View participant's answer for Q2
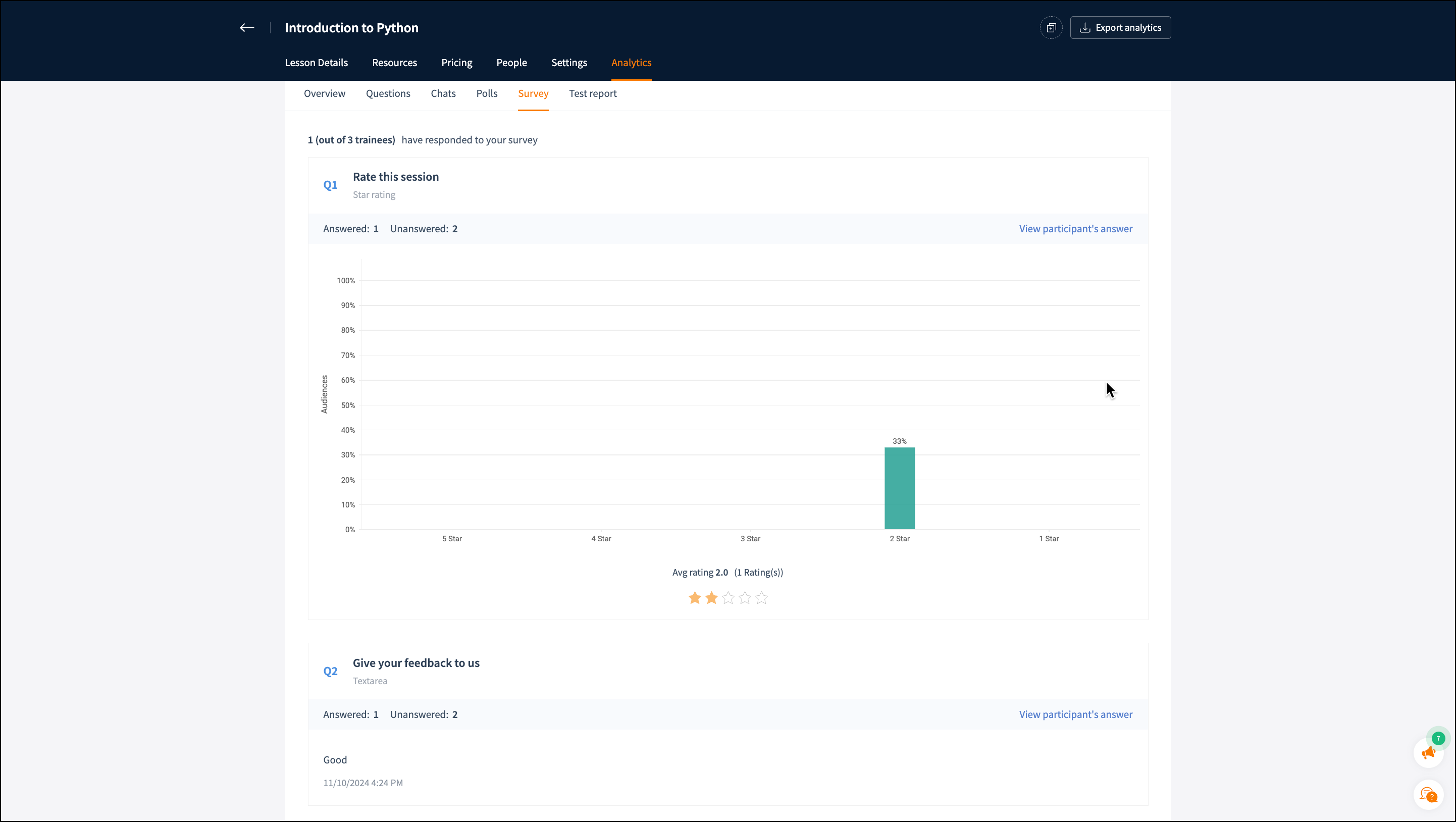 tap(1075, 714)
